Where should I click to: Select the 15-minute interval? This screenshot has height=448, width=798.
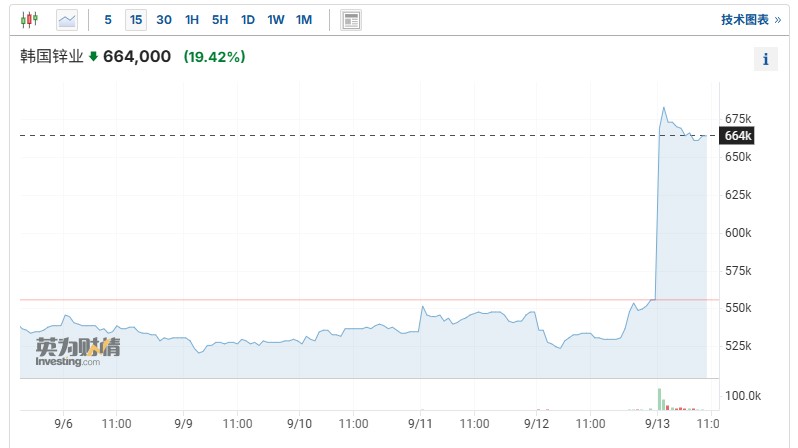(x=135, y=19)
